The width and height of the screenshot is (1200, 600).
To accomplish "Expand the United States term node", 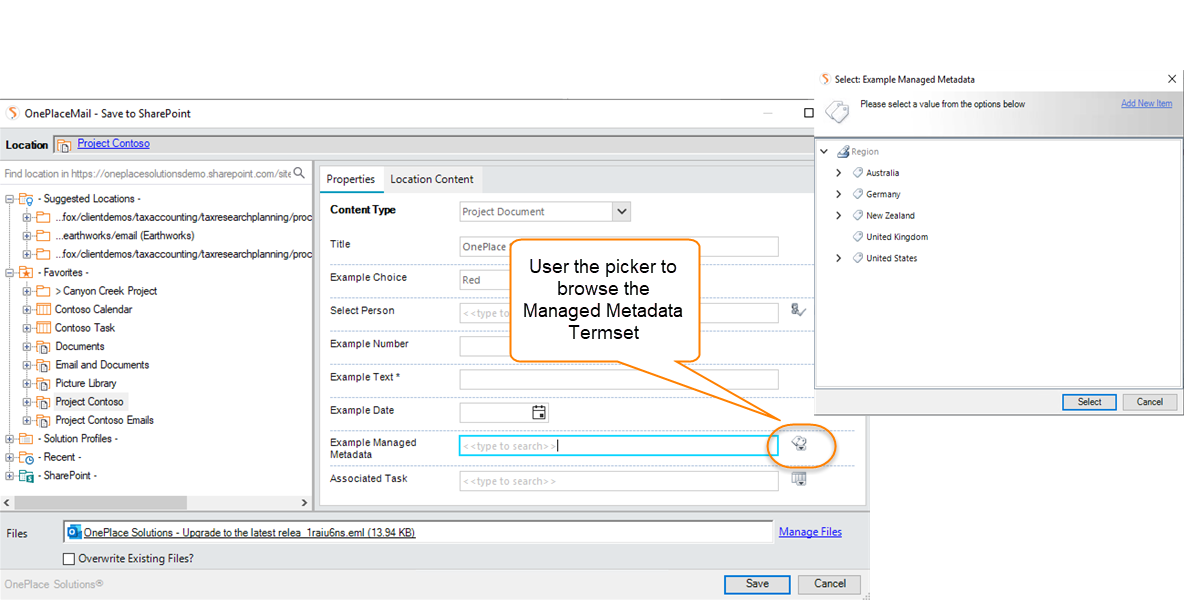I will [838, 258].
